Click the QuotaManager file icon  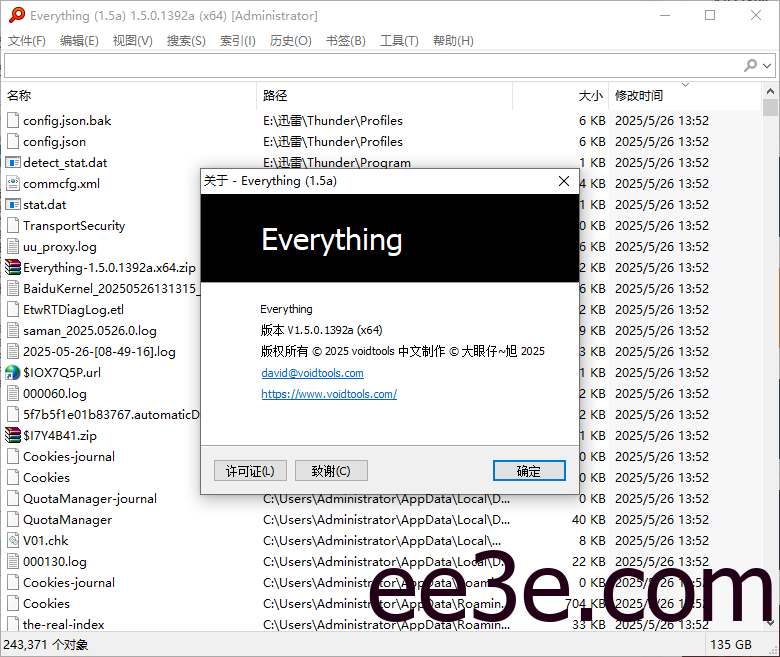pos(13,520)
